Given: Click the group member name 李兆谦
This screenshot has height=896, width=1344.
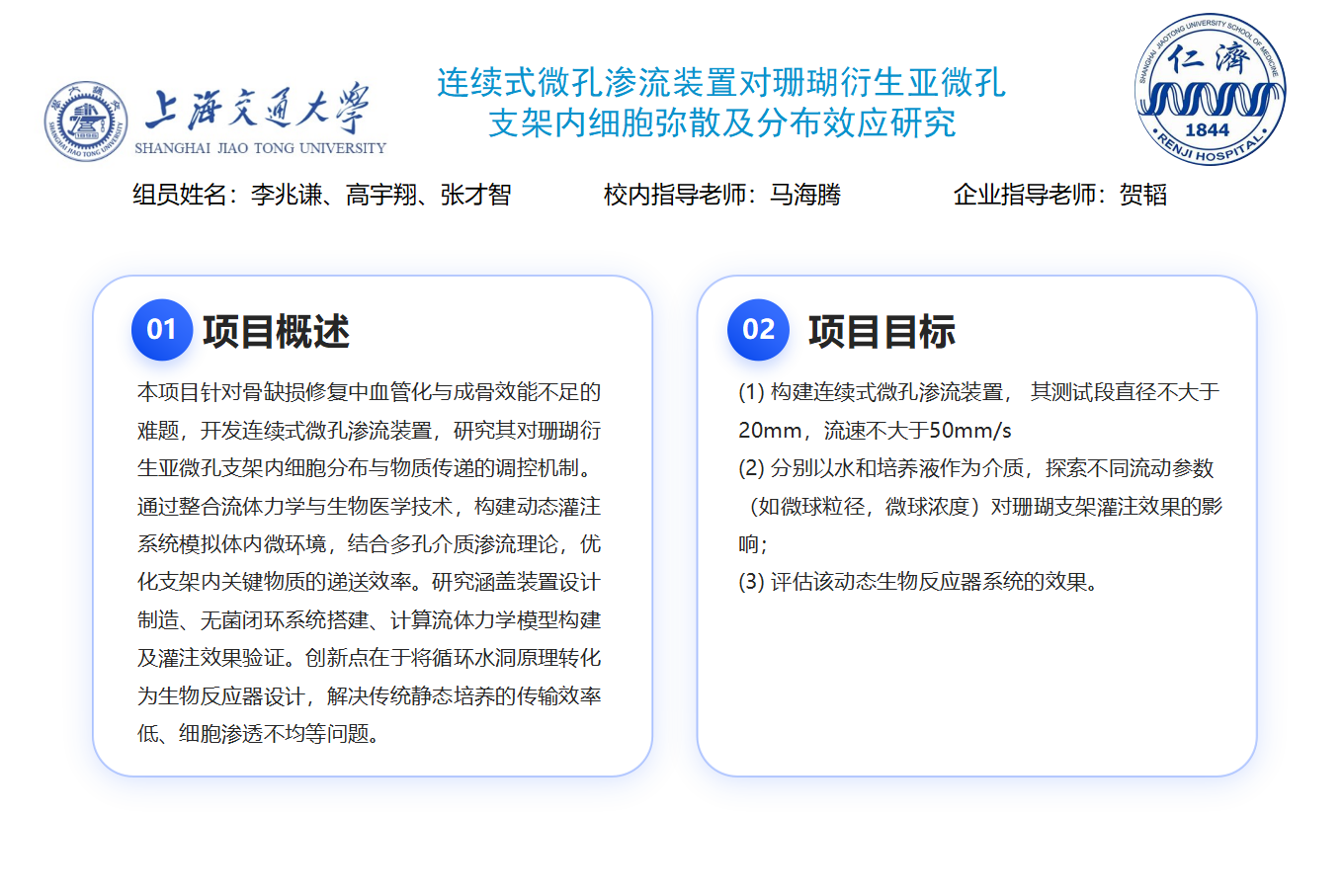Looking at the screenshot, I should (286, 195).
